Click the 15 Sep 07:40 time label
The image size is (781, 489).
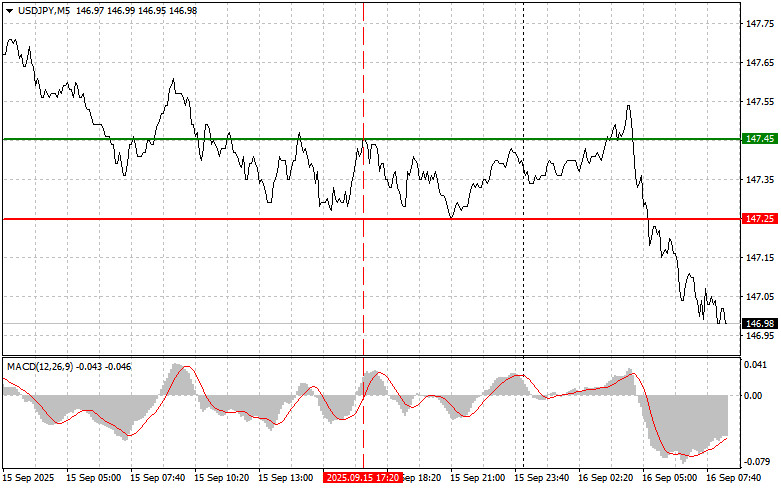(x=157, y=478)
